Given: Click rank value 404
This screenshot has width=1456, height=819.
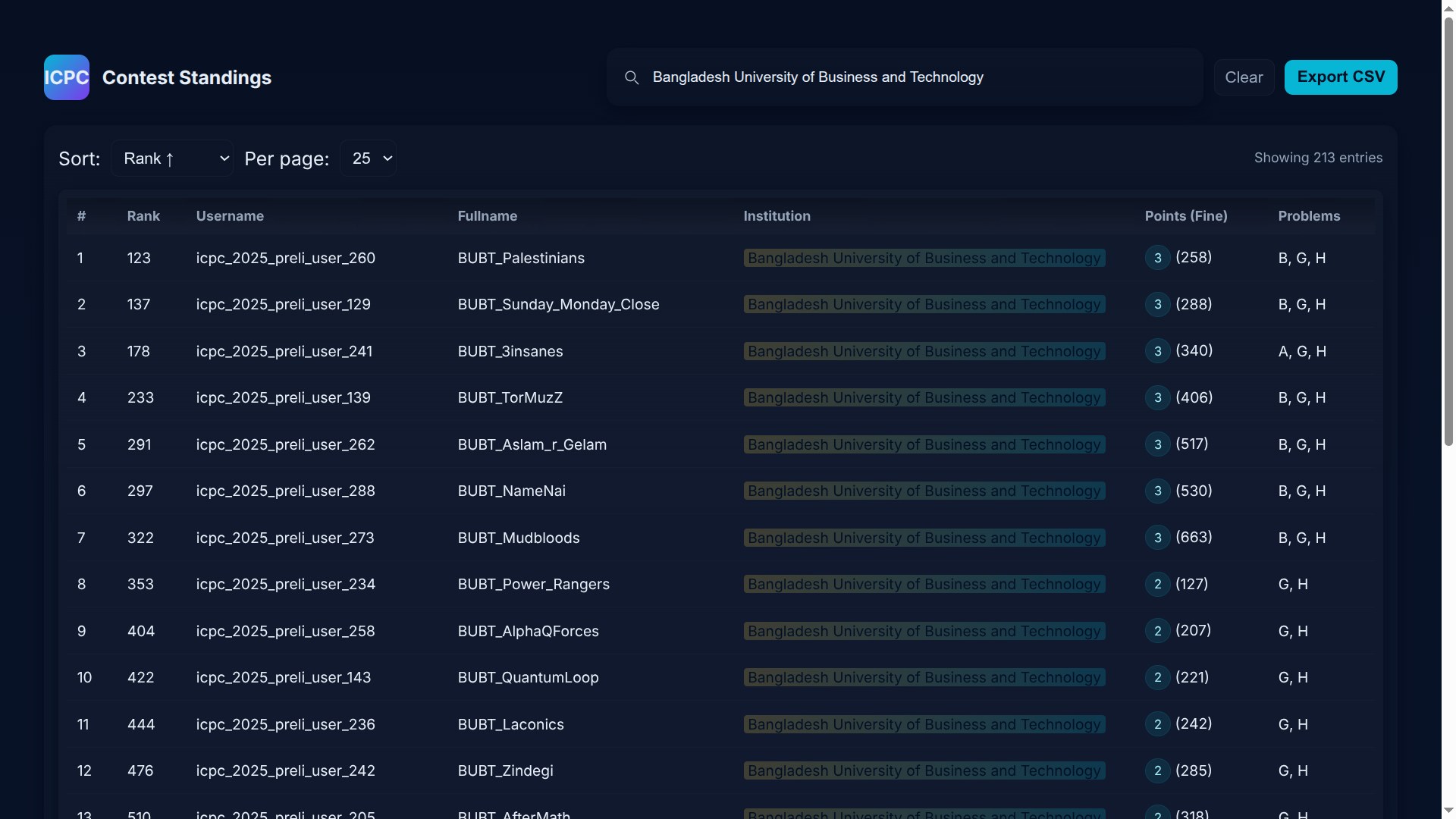Looking at the screenshot, I should pos(140,631).
